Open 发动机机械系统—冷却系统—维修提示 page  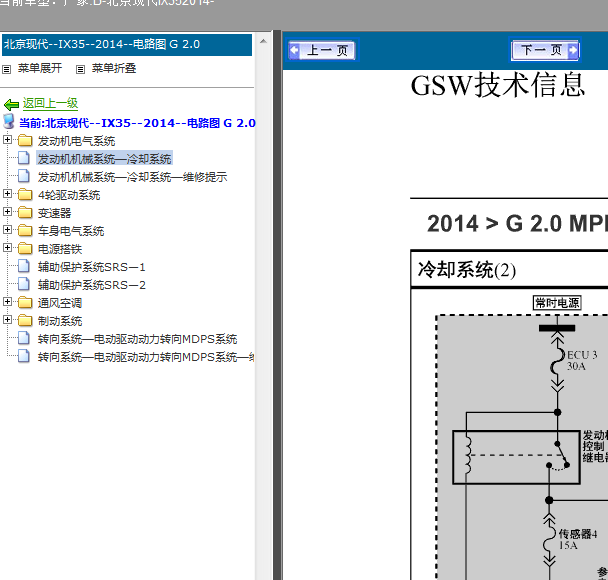[x=132, y=177]
